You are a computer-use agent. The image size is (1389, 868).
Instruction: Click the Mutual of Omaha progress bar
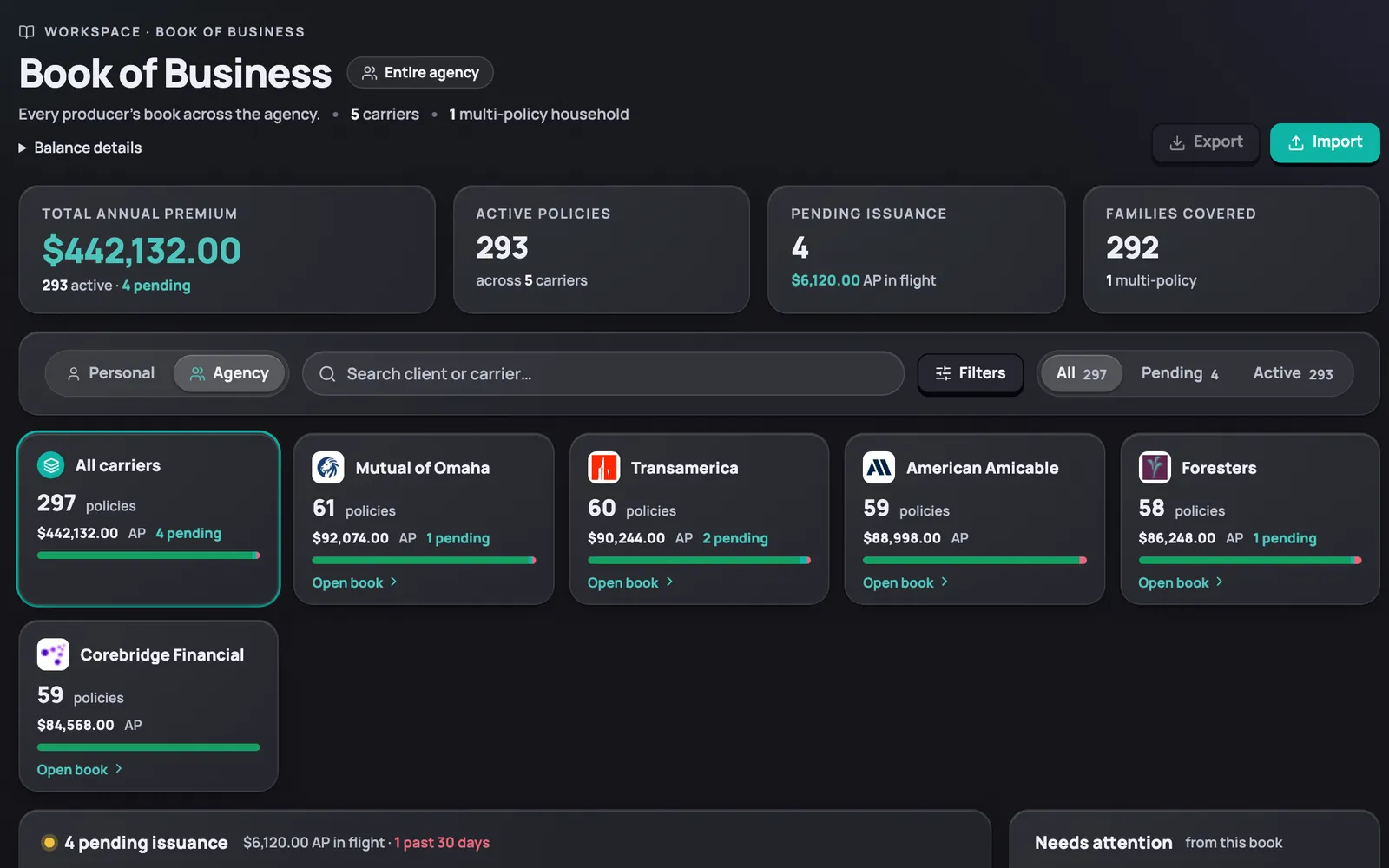coord(424,561)
